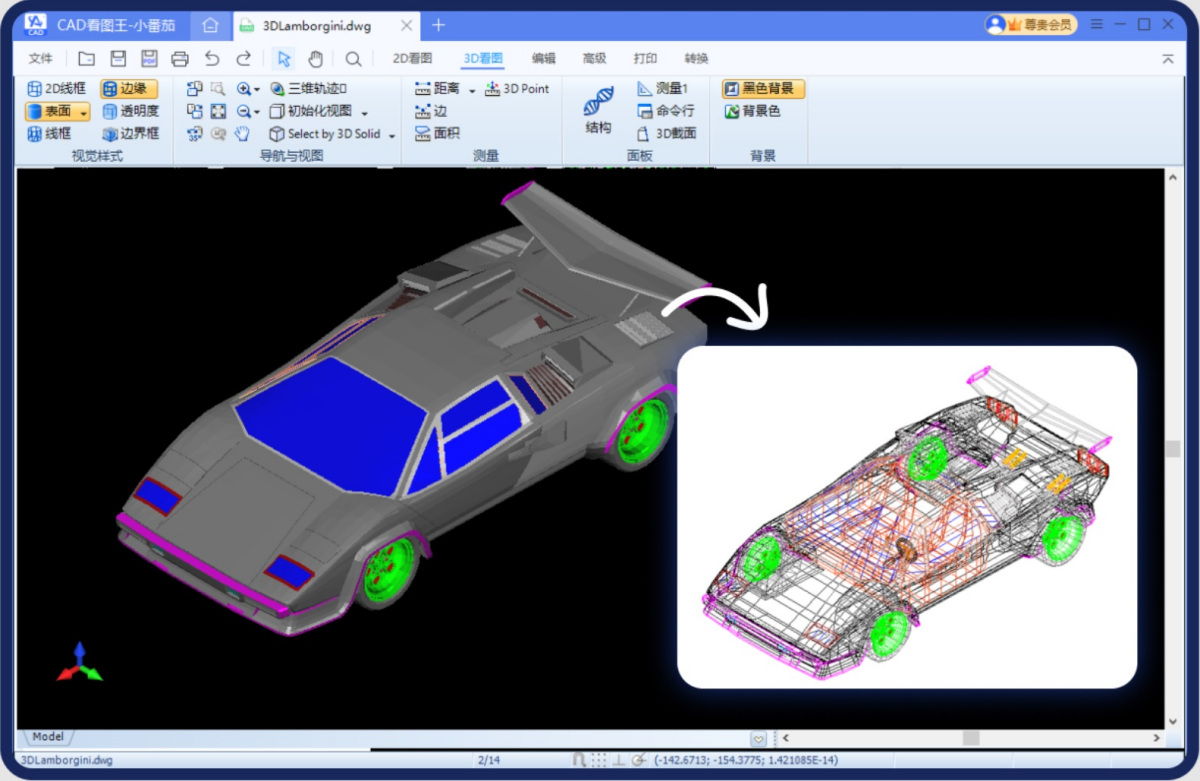Open the 初始化视图 view dropdown arrow
The width and height of the screenshot is (1200, 781).
pyautogui.click(x=364, y=112)
